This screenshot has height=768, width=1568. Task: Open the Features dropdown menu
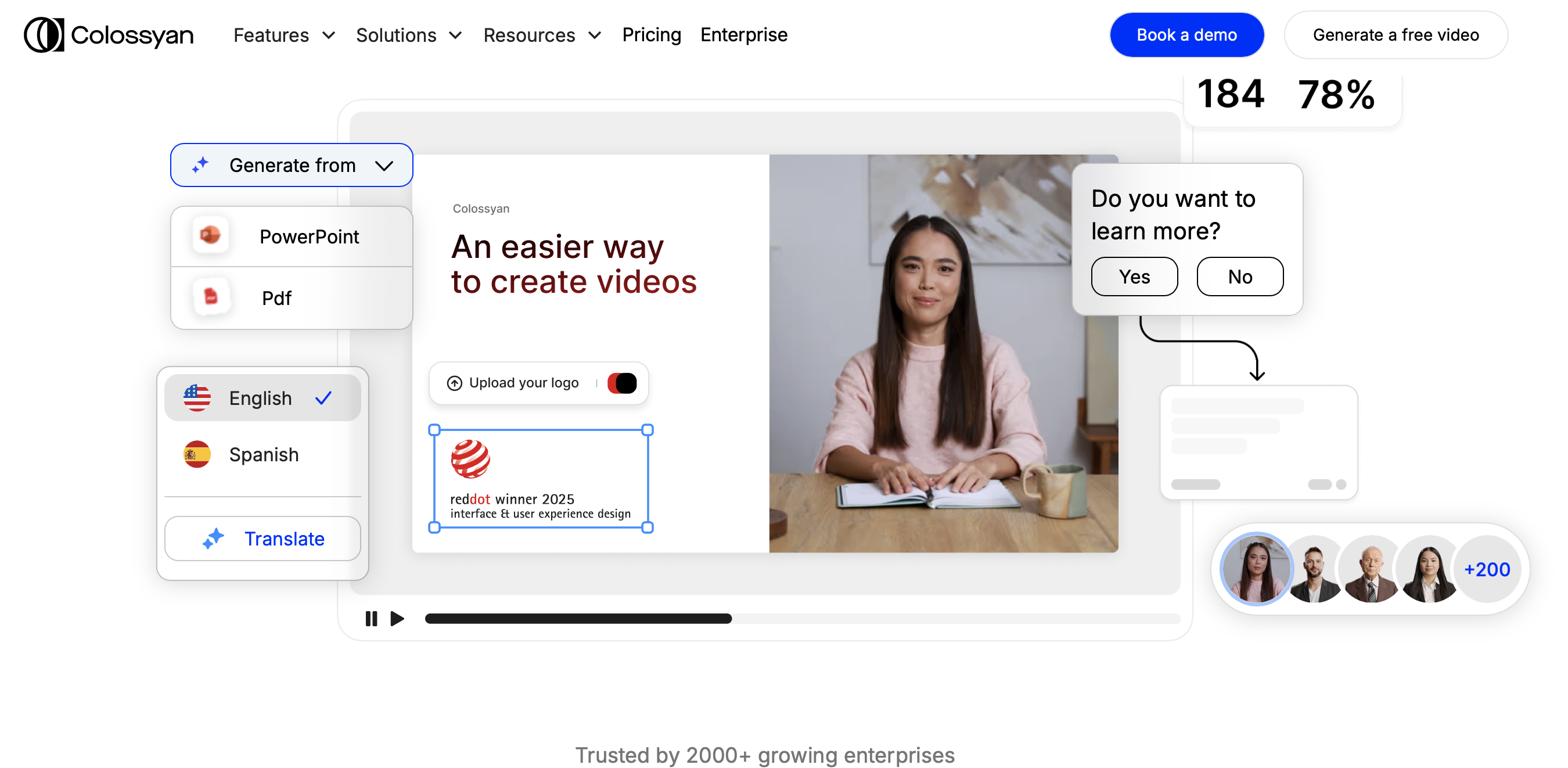tap(284, 35)
